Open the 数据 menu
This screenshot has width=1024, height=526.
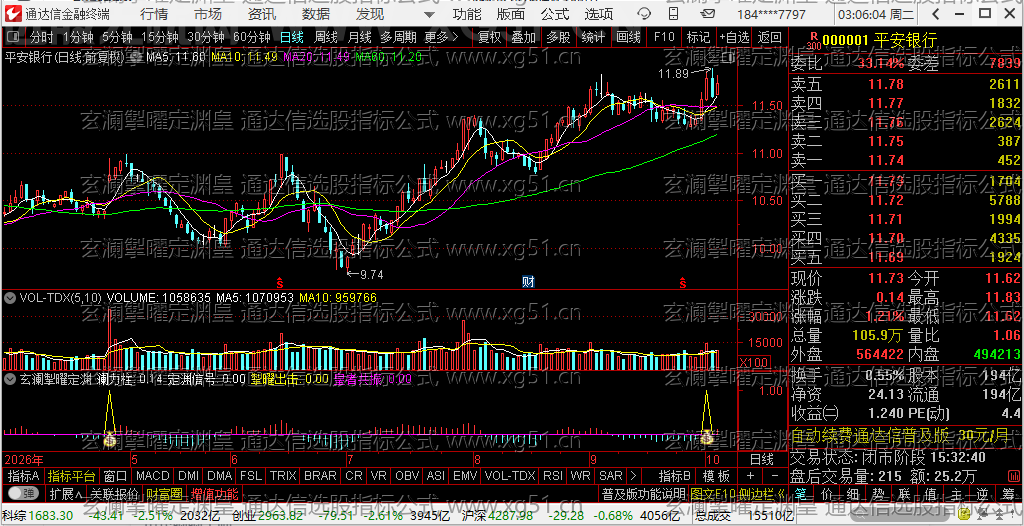pos(316,14)
